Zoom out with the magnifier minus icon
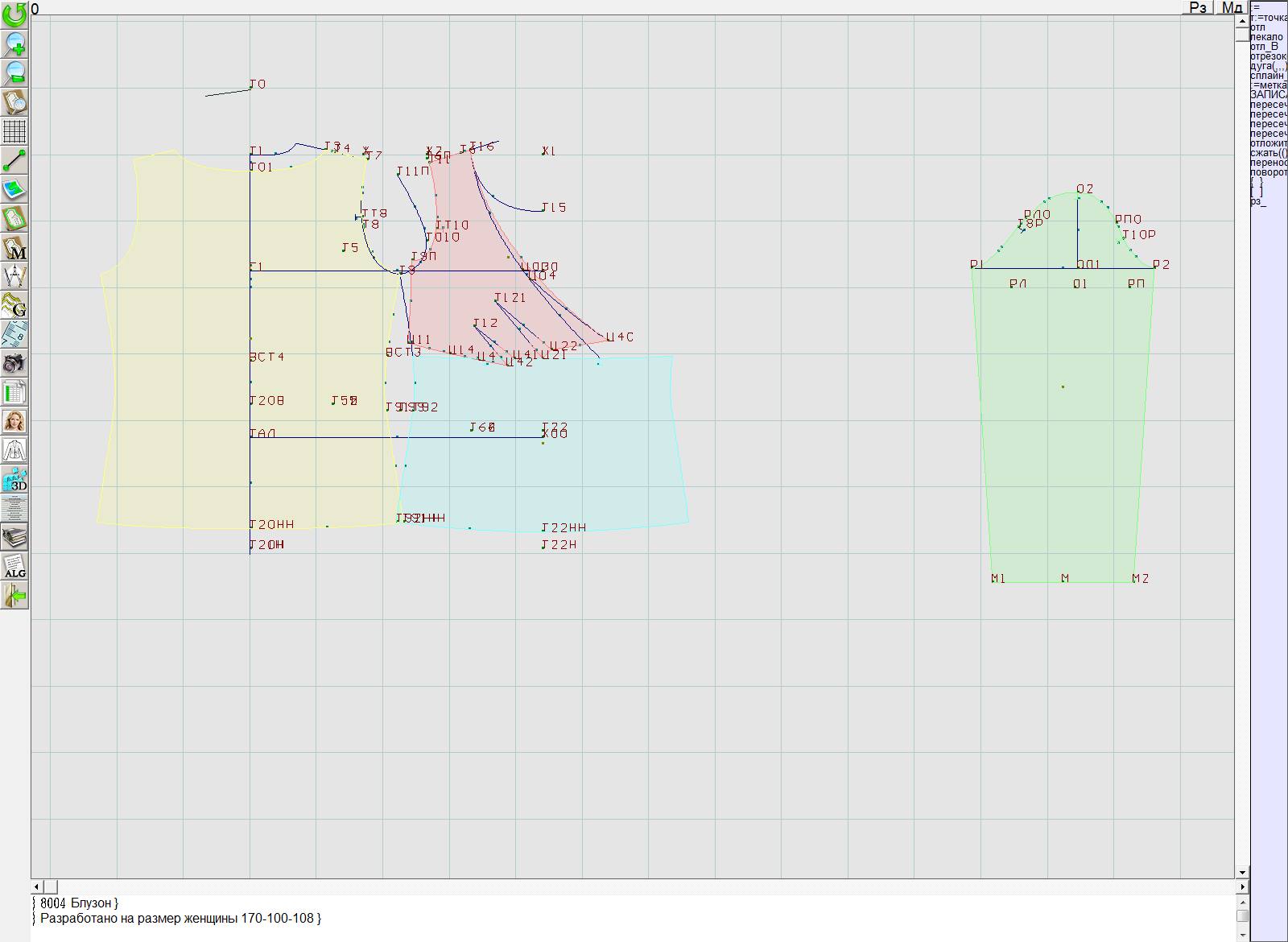 click(x=14, y=72)
